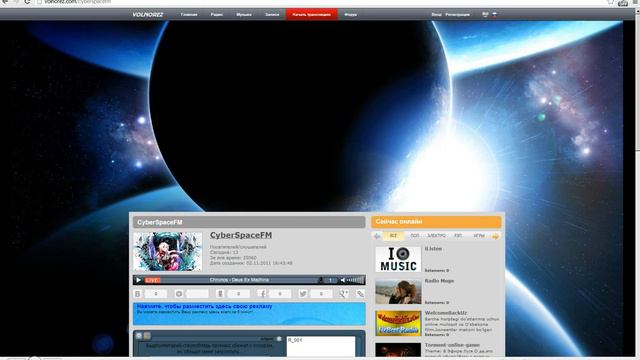The width and height of the screenshot is (640, 360).
Task: Select the ВСЕ genre tab
Action: click(393, 236)
